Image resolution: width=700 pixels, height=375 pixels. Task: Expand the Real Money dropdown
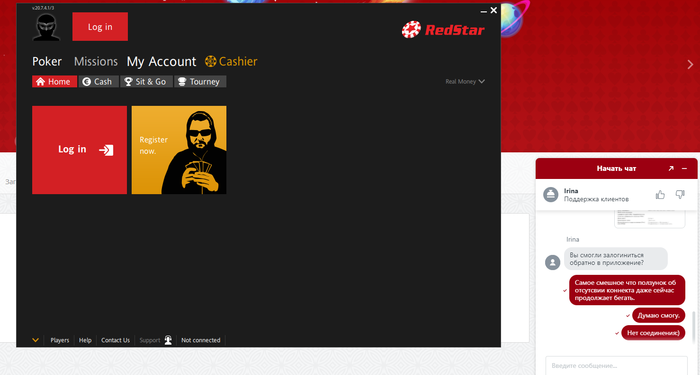click(465, 81)
